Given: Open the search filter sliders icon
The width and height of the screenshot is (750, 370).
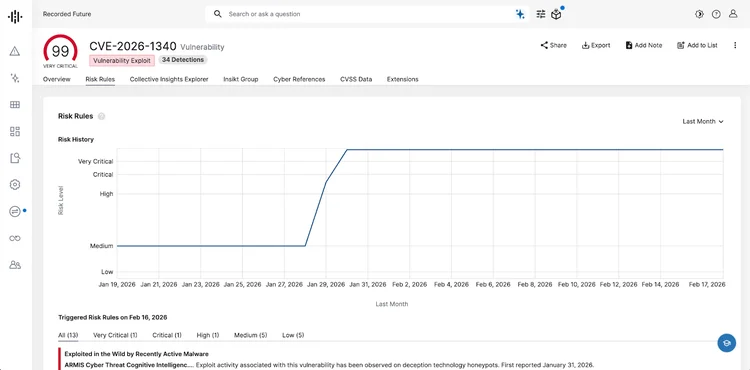Looking at the screenshot, I should coord(541,14).
